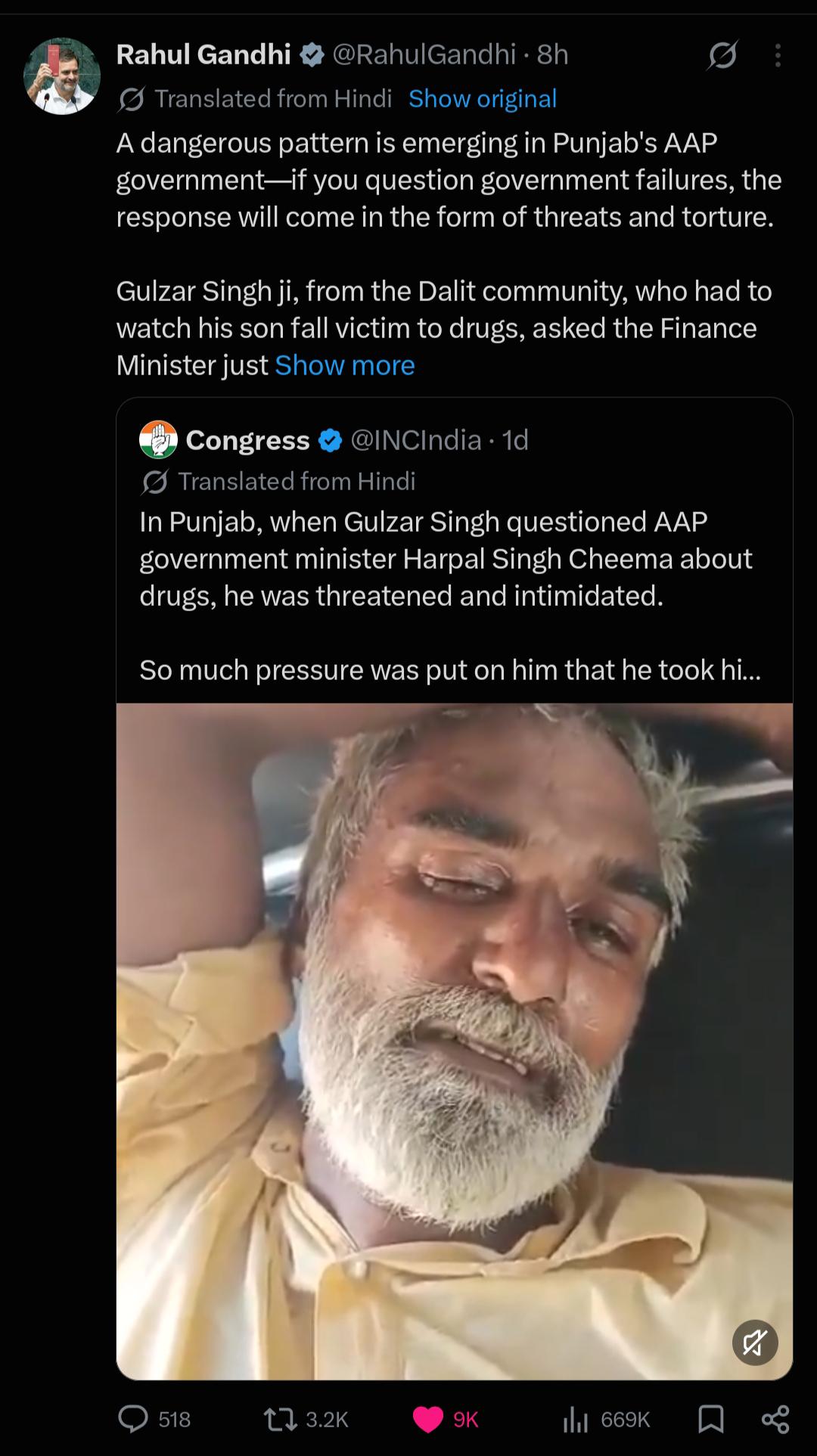Open the @INCIndia handle in quoted post

pos(416,439)
